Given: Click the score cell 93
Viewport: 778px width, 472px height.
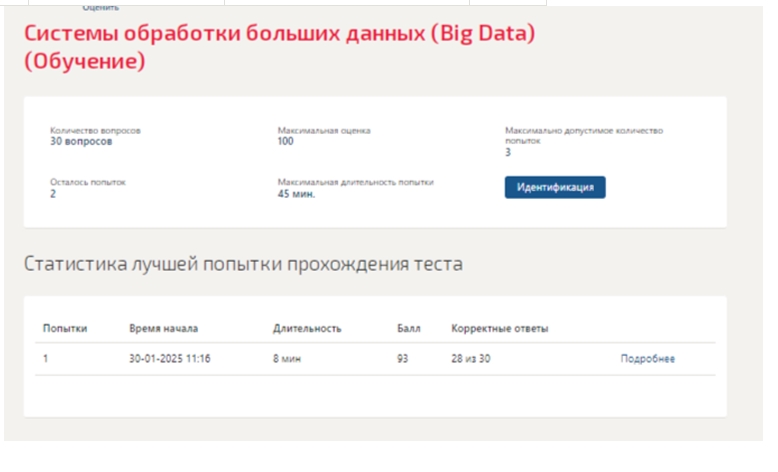Looking at the screenshot, I should (402, 358).
